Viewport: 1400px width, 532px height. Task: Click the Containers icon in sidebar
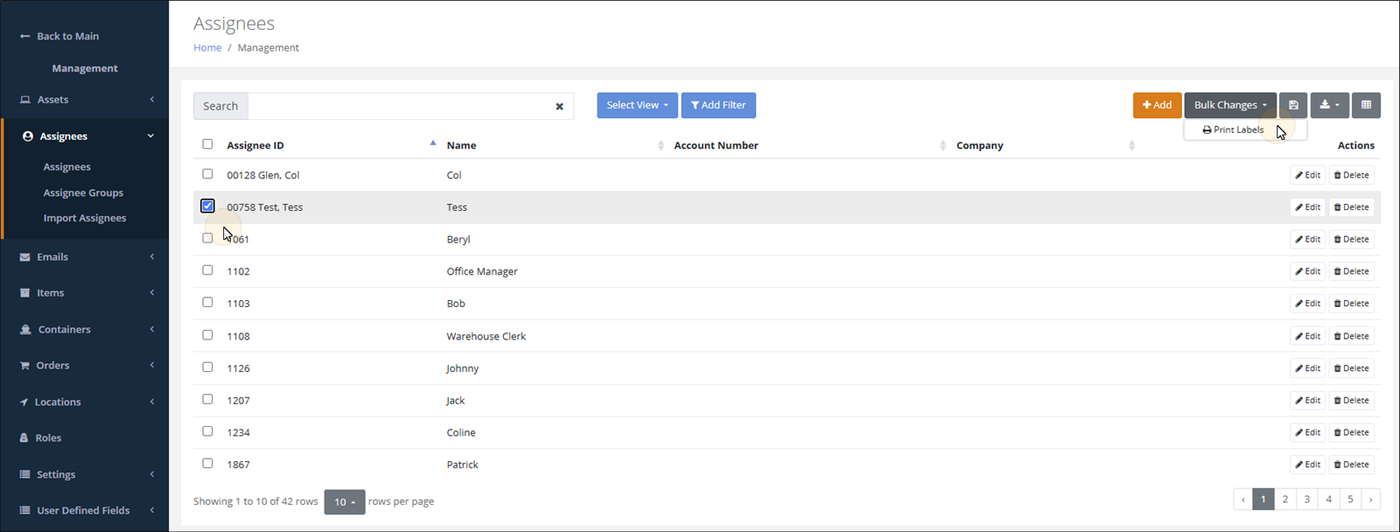(x=25, y=329)
